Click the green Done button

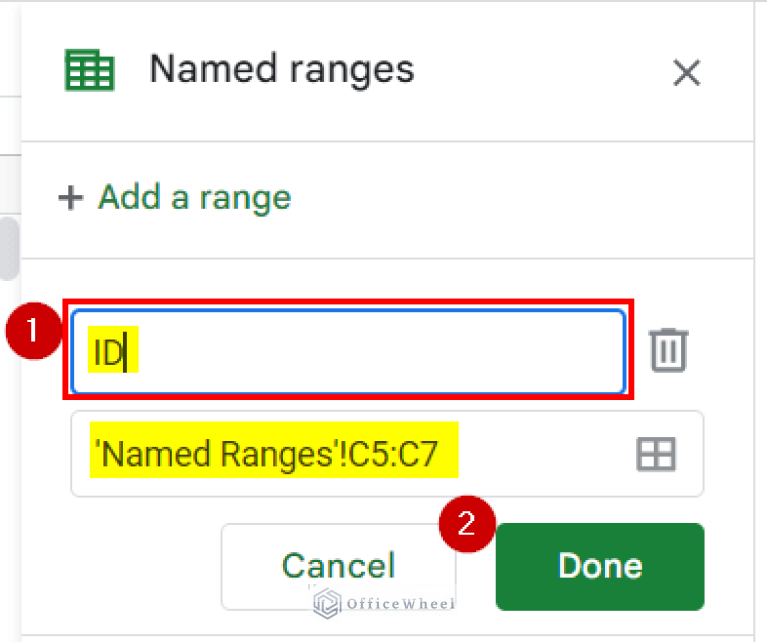[x=600, y=566]
